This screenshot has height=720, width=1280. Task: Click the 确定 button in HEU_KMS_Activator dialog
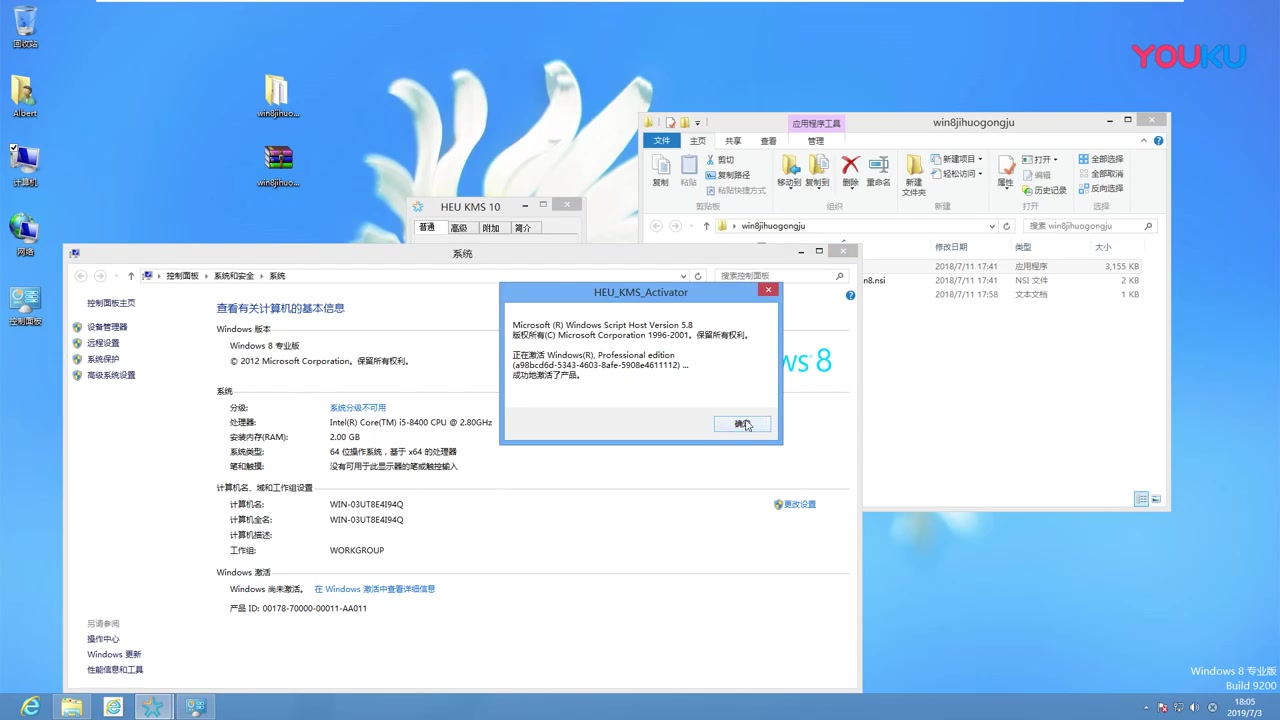pyautogui.click(x=742, y=424)
